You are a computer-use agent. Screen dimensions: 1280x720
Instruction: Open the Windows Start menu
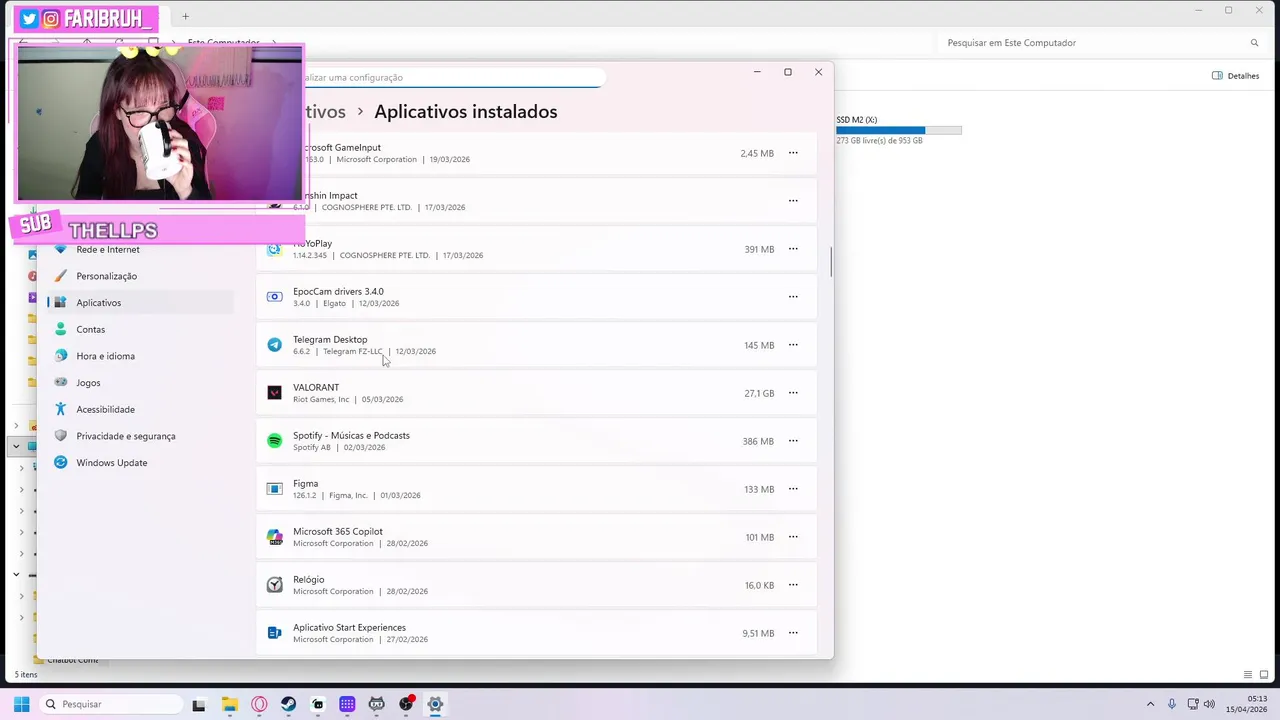pos(21,704)
